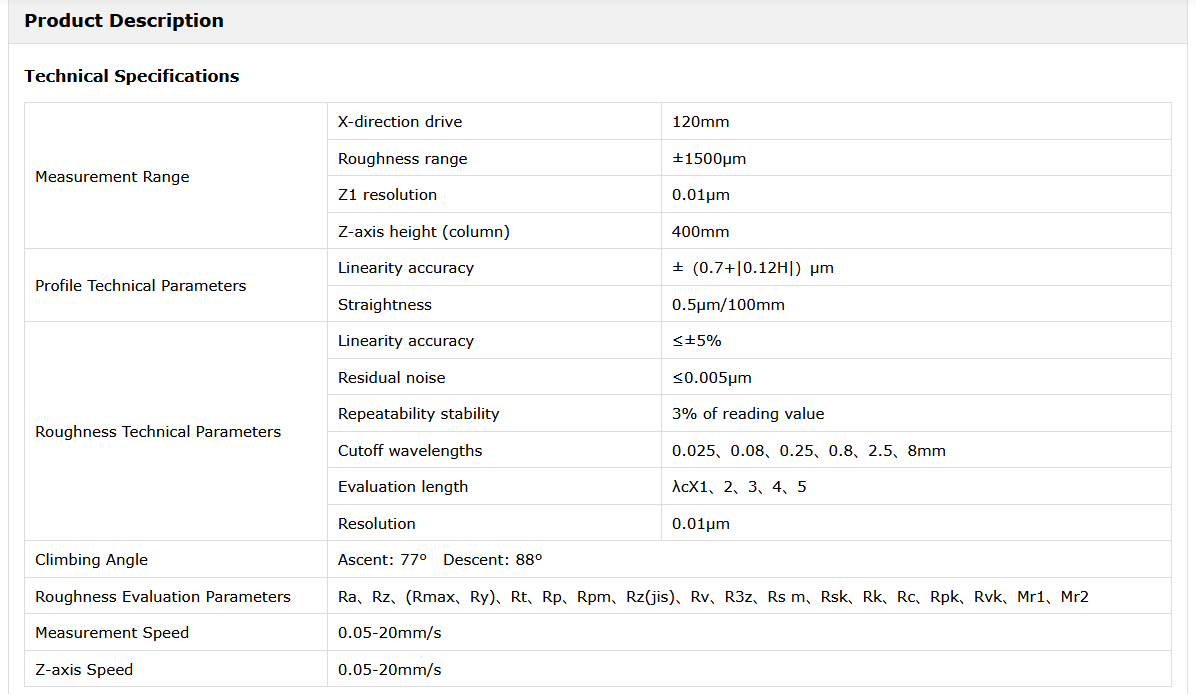Click the Product Description header
This screenshot has height=694, width=1196.
pyautogui.click(x=124, y=21)
